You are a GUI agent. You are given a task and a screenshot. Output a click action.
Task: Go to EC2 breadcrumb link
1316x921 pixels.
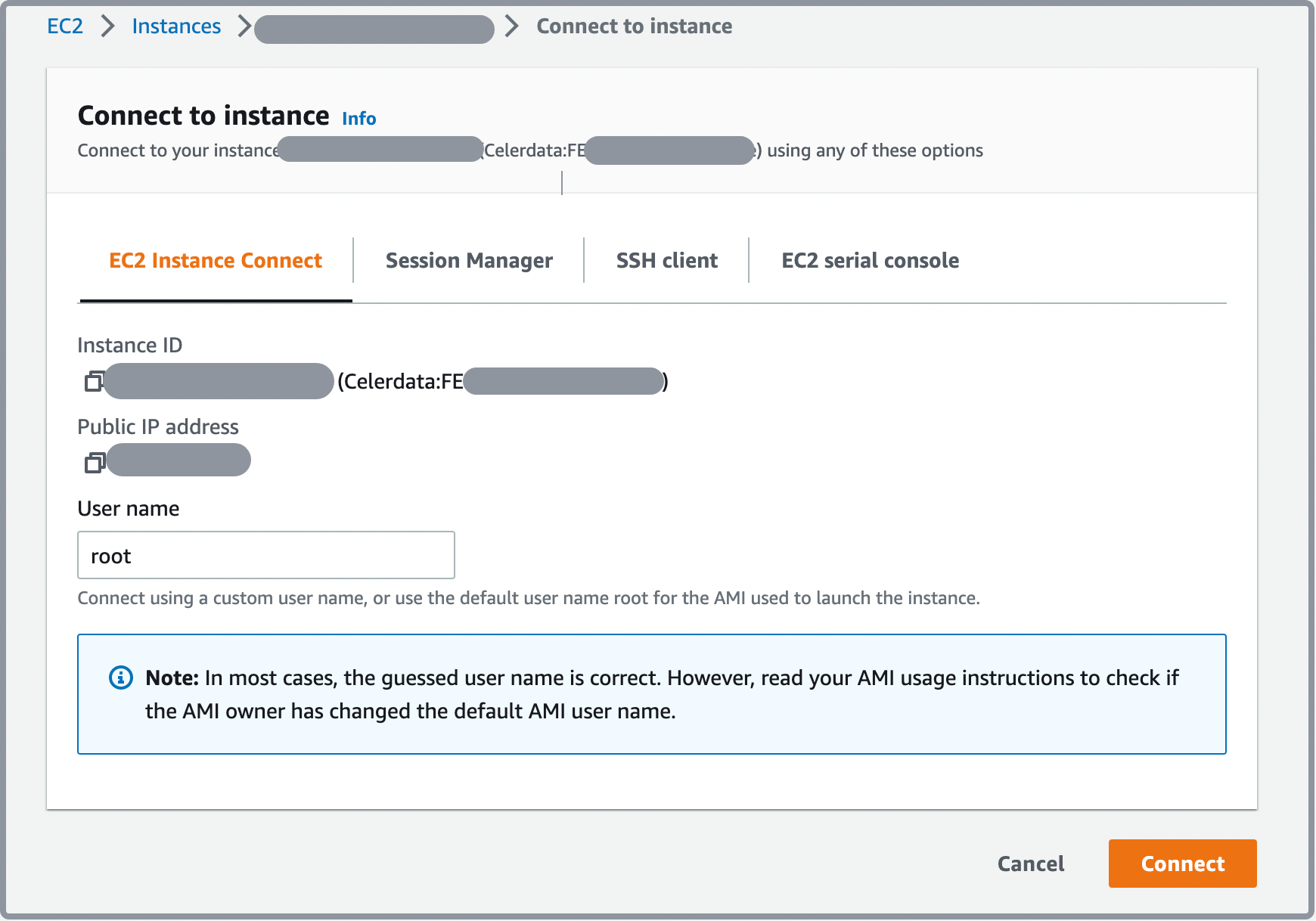65,26
